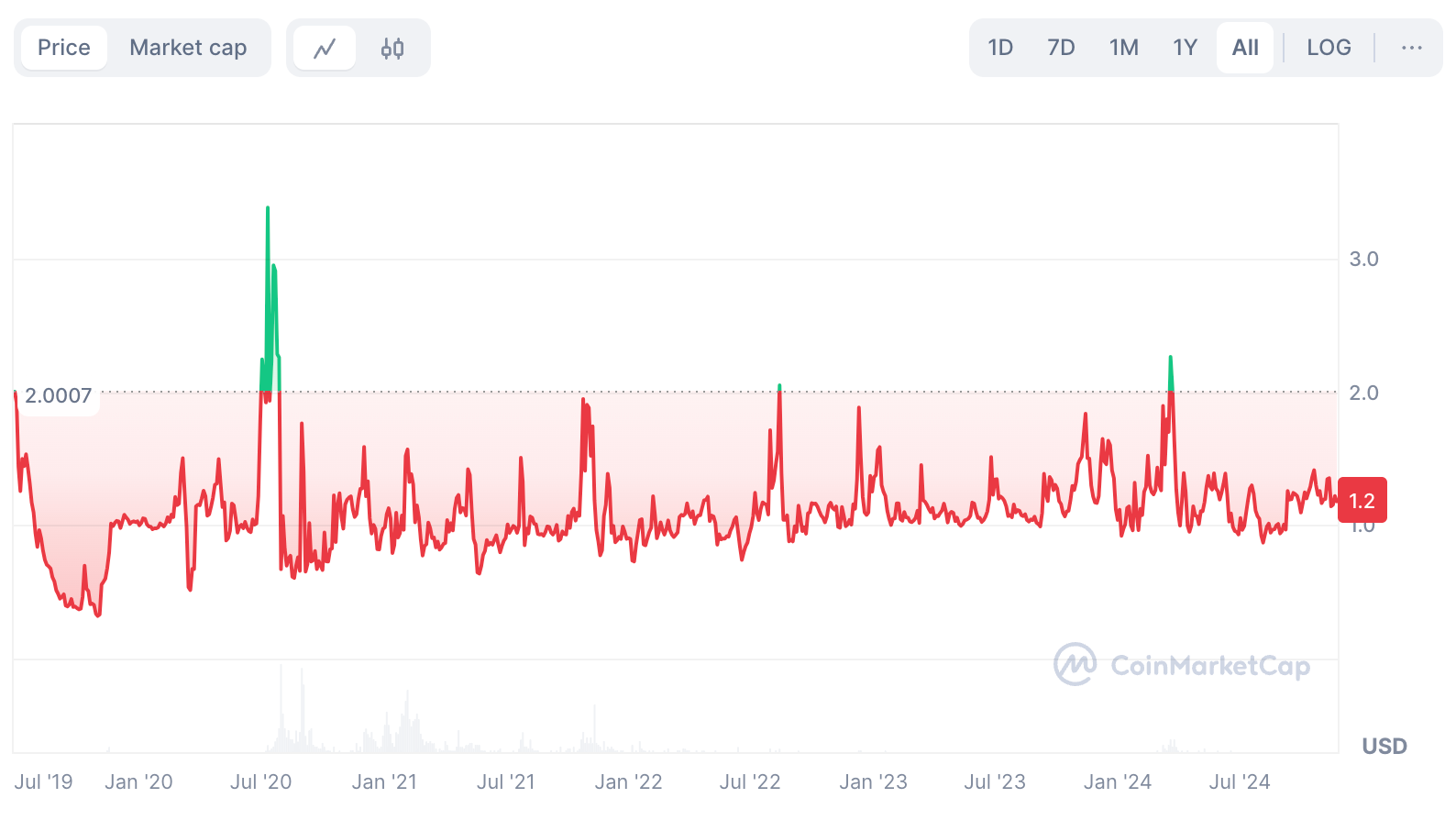This screenshot has width=1456, height=820.
Task: Click the 2.0 y-axis label
Action: (x=1363, y=393)
